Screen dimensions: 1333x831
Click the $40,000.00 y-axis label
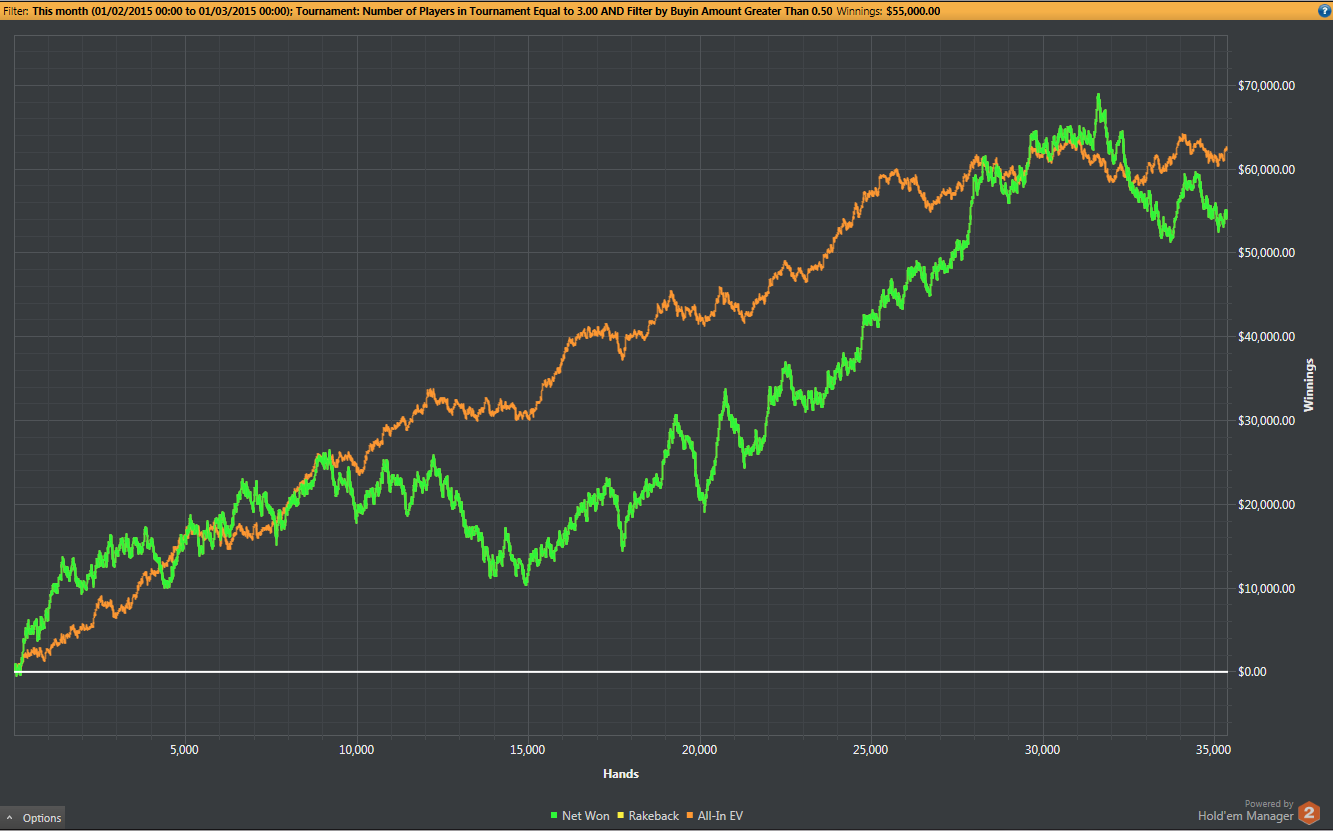point(1266,337)
